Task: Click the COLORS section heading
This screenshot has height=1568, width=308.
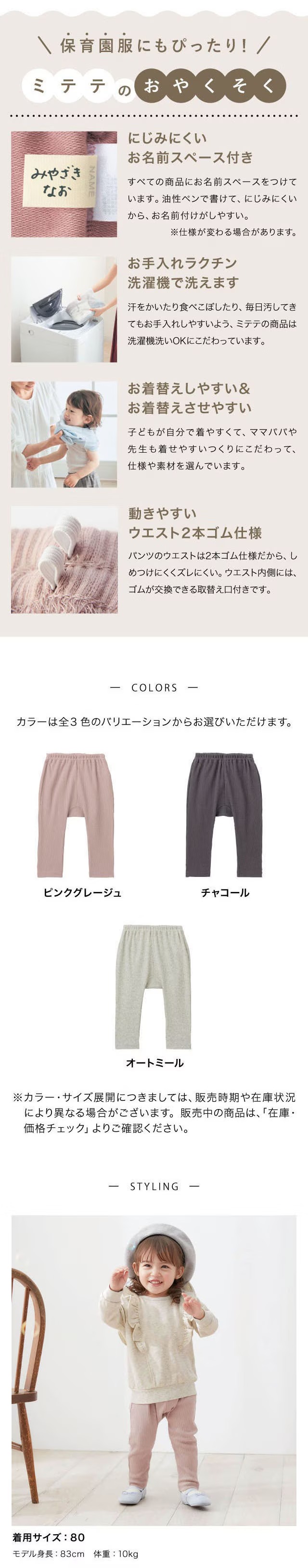Action: [x=154, y=688]
